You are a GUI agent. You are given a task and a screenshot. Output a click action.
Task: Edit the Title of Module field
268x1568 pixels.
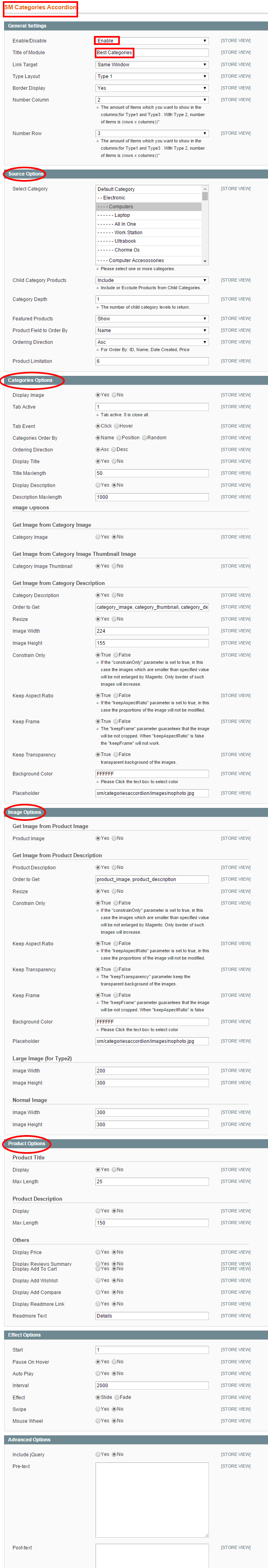pyautogui.click(x=152, y=53)
